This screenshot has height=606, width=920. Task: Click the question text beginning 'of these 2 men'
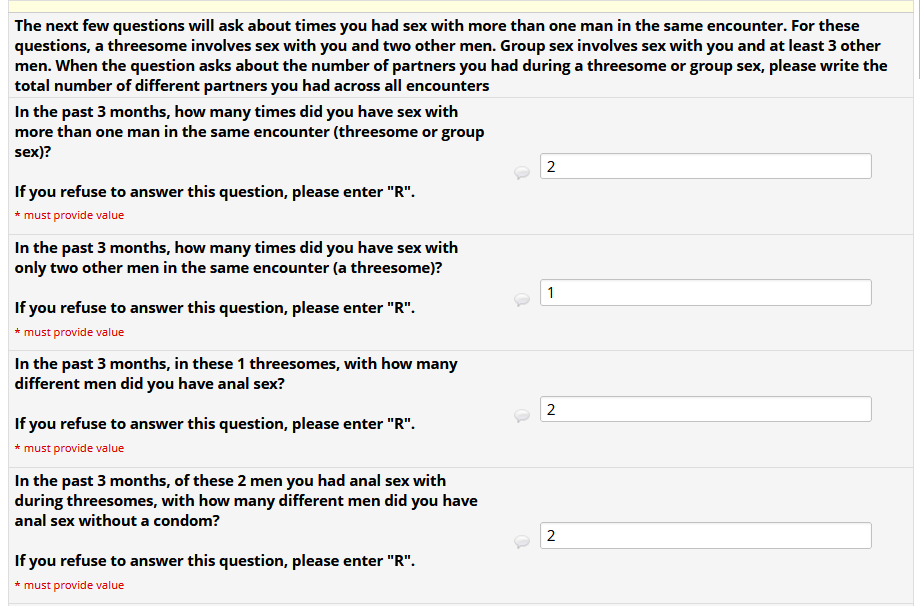pyautogui.click(x=245, y=501)
